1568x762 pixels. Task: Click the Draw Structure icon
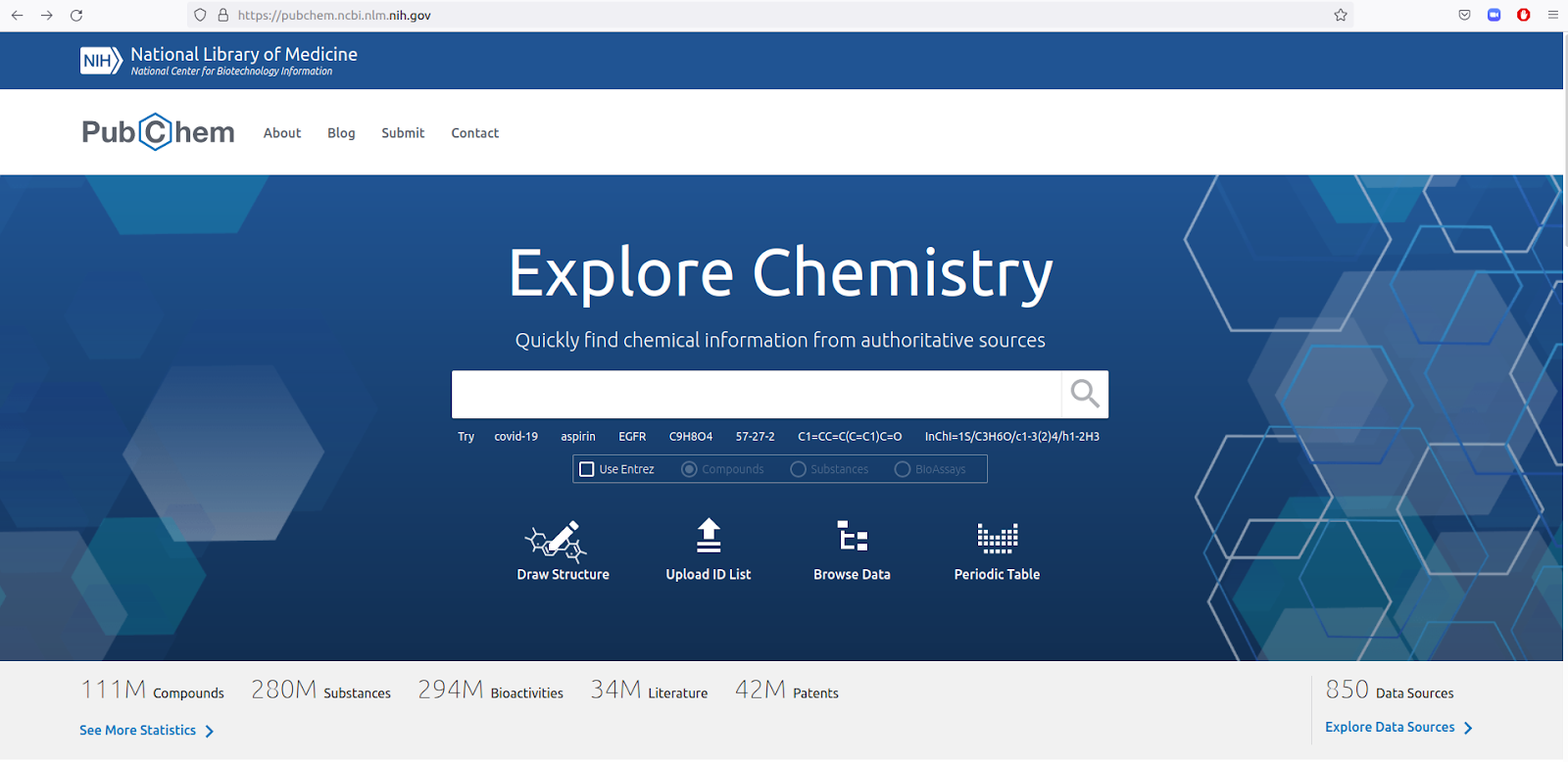[x=557, y=540]
